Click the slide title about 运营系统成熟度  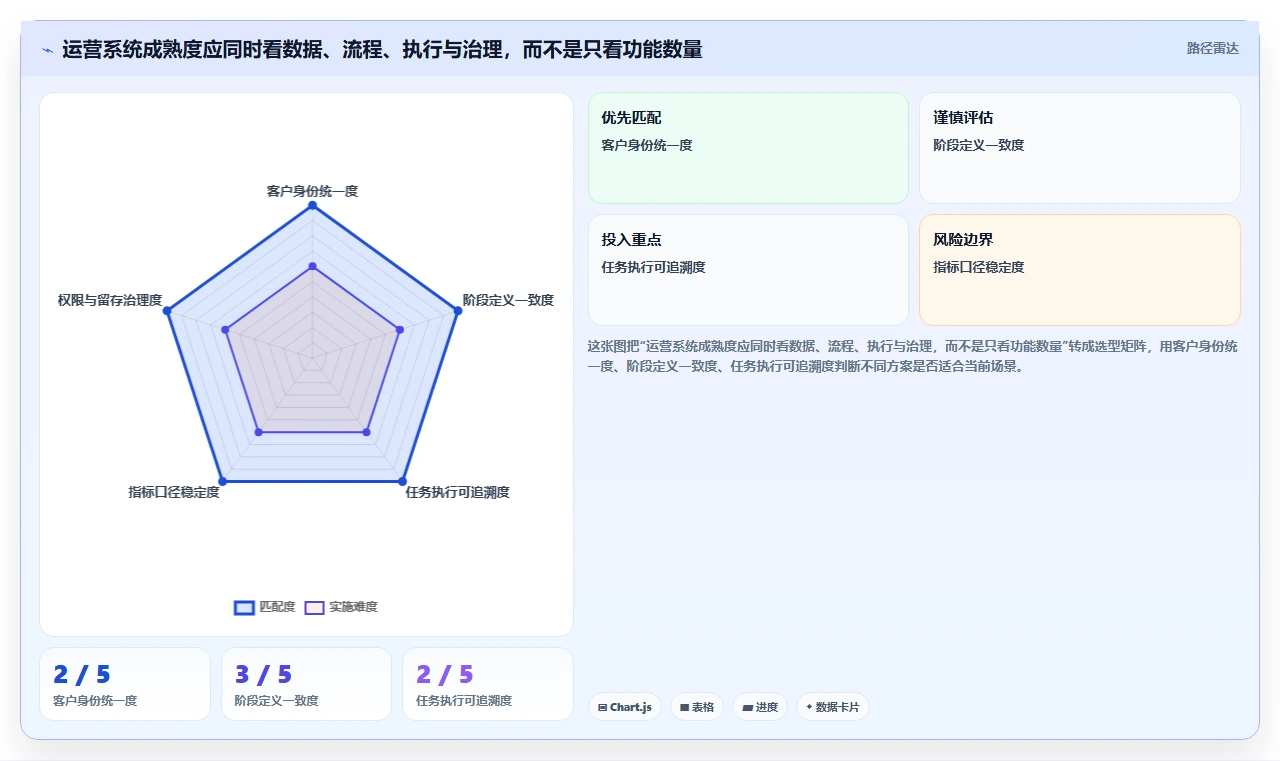click(382, 49)
